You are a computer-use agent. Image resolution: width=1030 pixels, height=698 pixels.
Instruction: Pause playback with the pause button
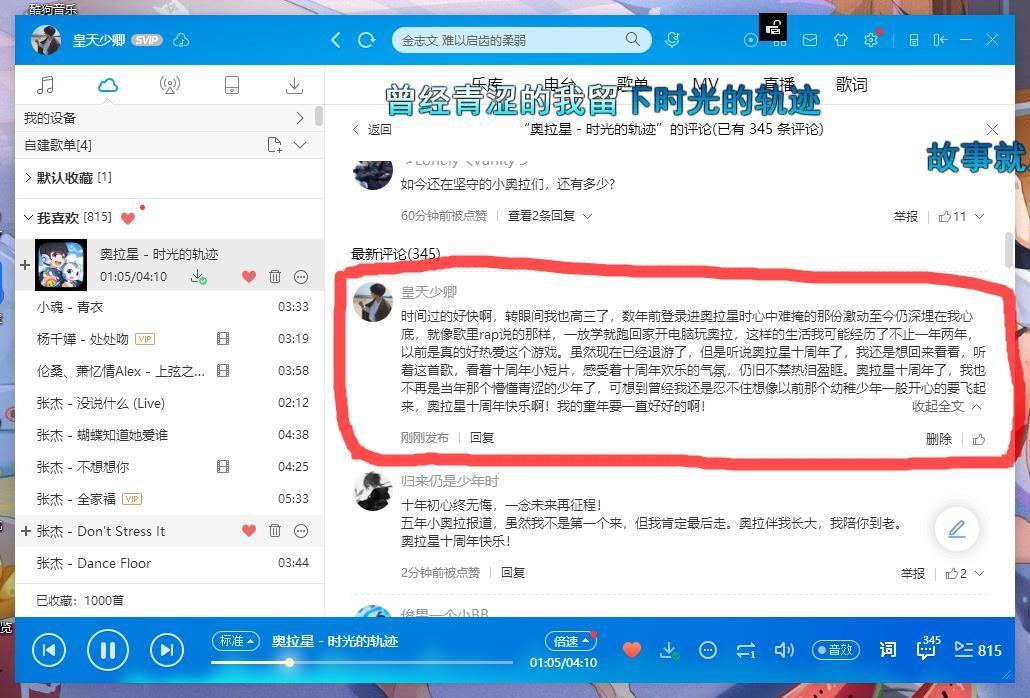pyautogui.click(x=108, y=650)
